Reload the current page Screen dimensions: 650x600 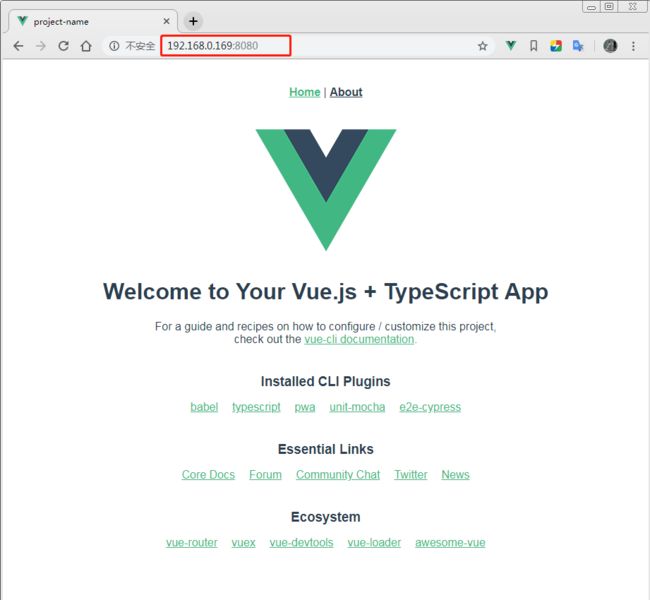(63, 46)
